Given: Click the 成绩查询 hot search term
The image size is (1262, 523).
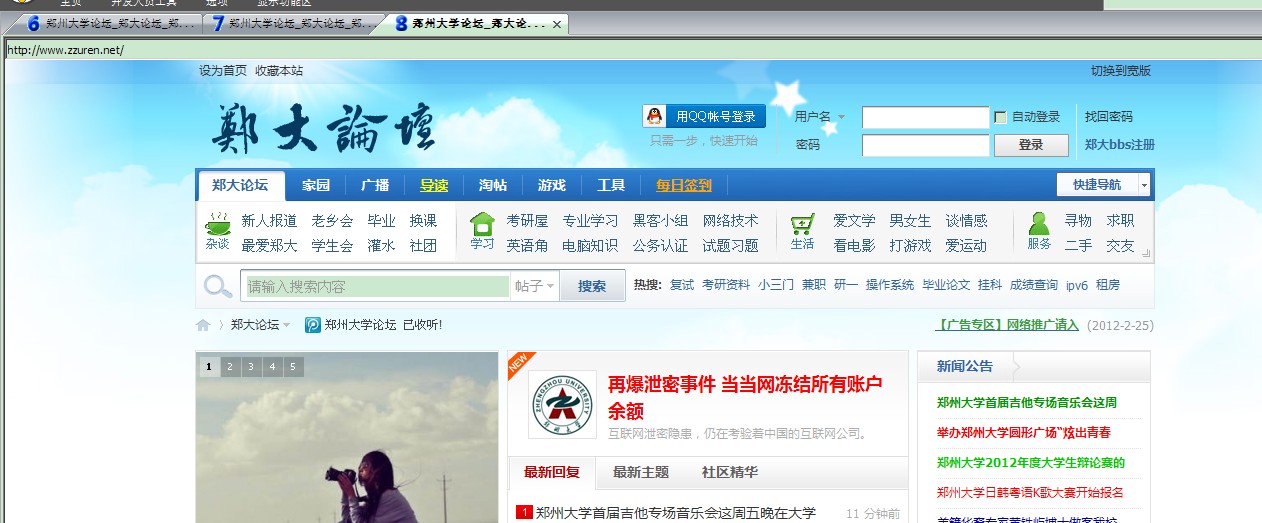Looking at the screenshot, I should 1034,285.
